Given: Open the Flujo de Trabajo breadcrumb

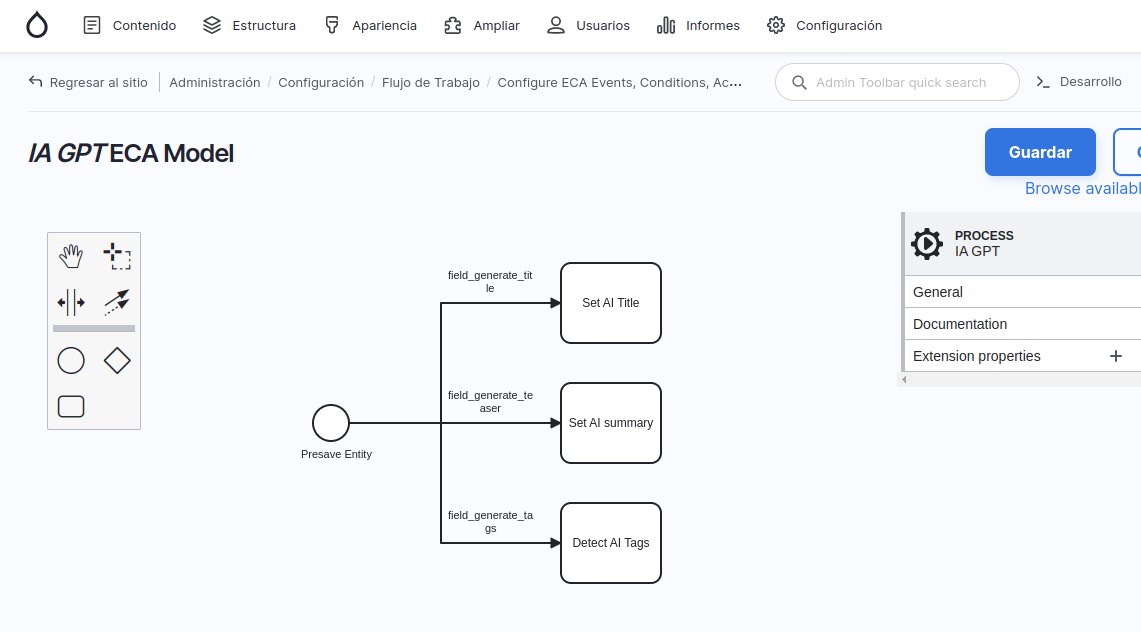Looking at the screenshot, I should click(430, 82).
